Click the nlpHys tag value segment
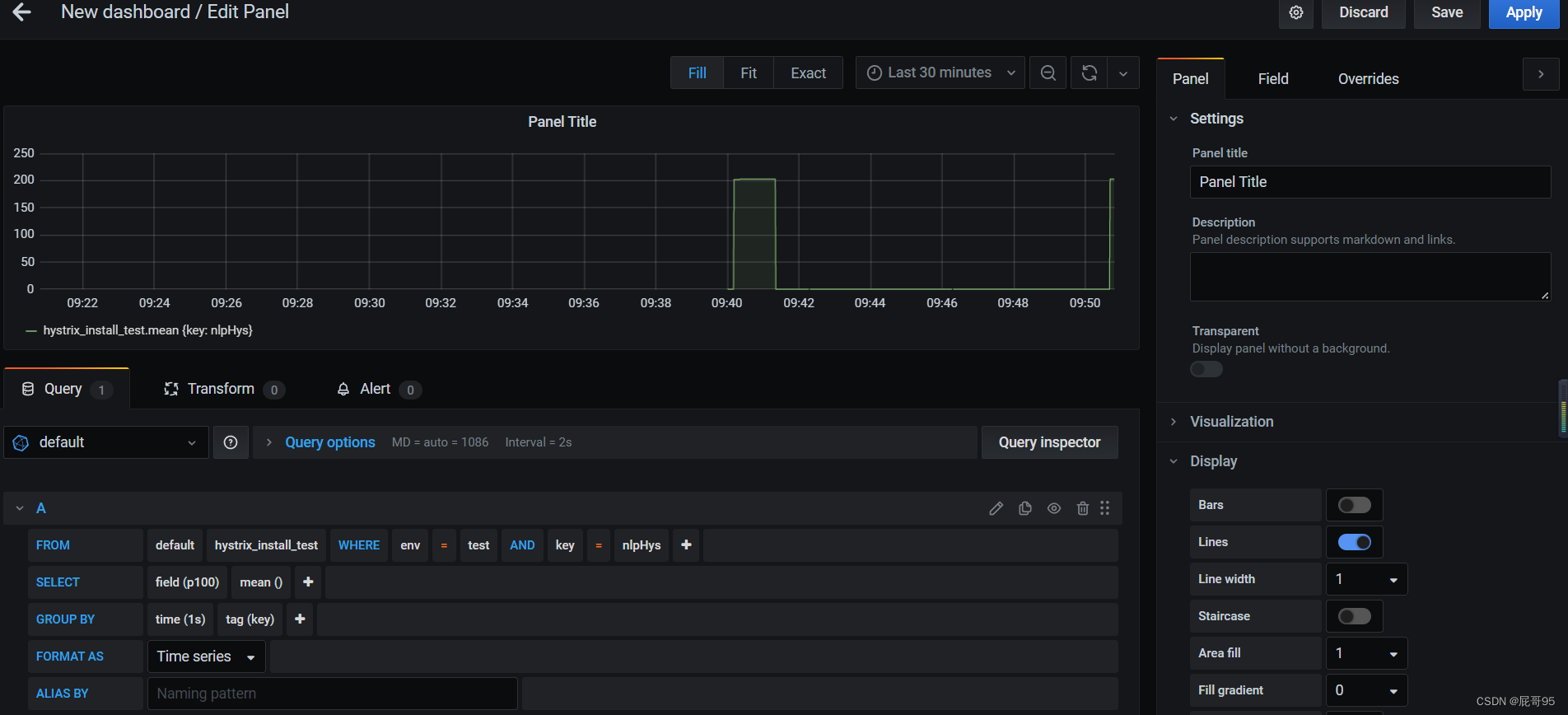Screen dimensions: 1568x715 click(x=642, y=545)
